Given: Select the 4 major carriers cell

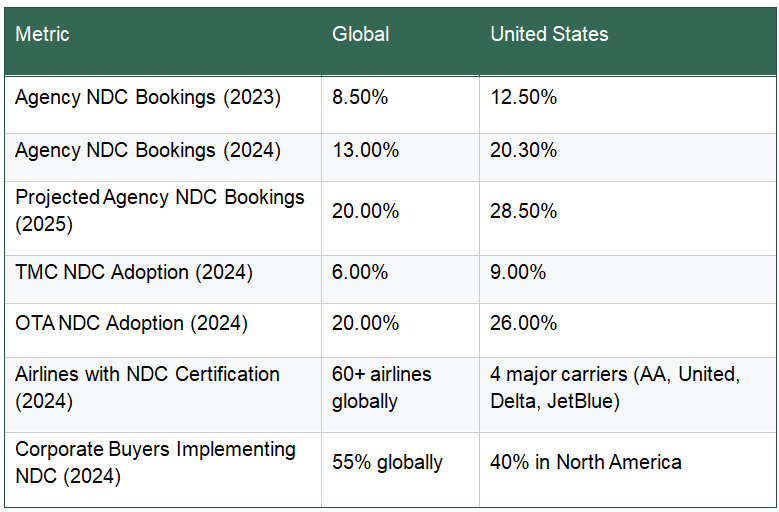Looking at the screenshot, I should point(614,387).
